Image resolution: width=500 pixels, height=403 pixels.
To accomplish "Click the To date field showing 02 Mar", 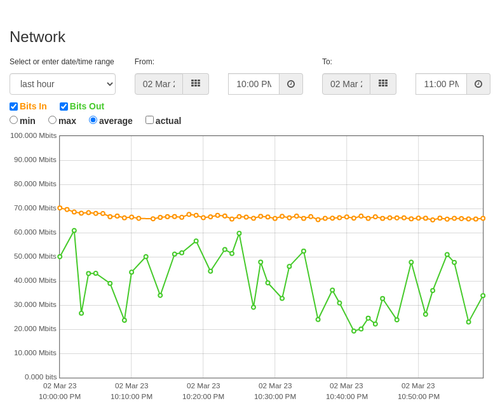I will click(x=346, y=84).
